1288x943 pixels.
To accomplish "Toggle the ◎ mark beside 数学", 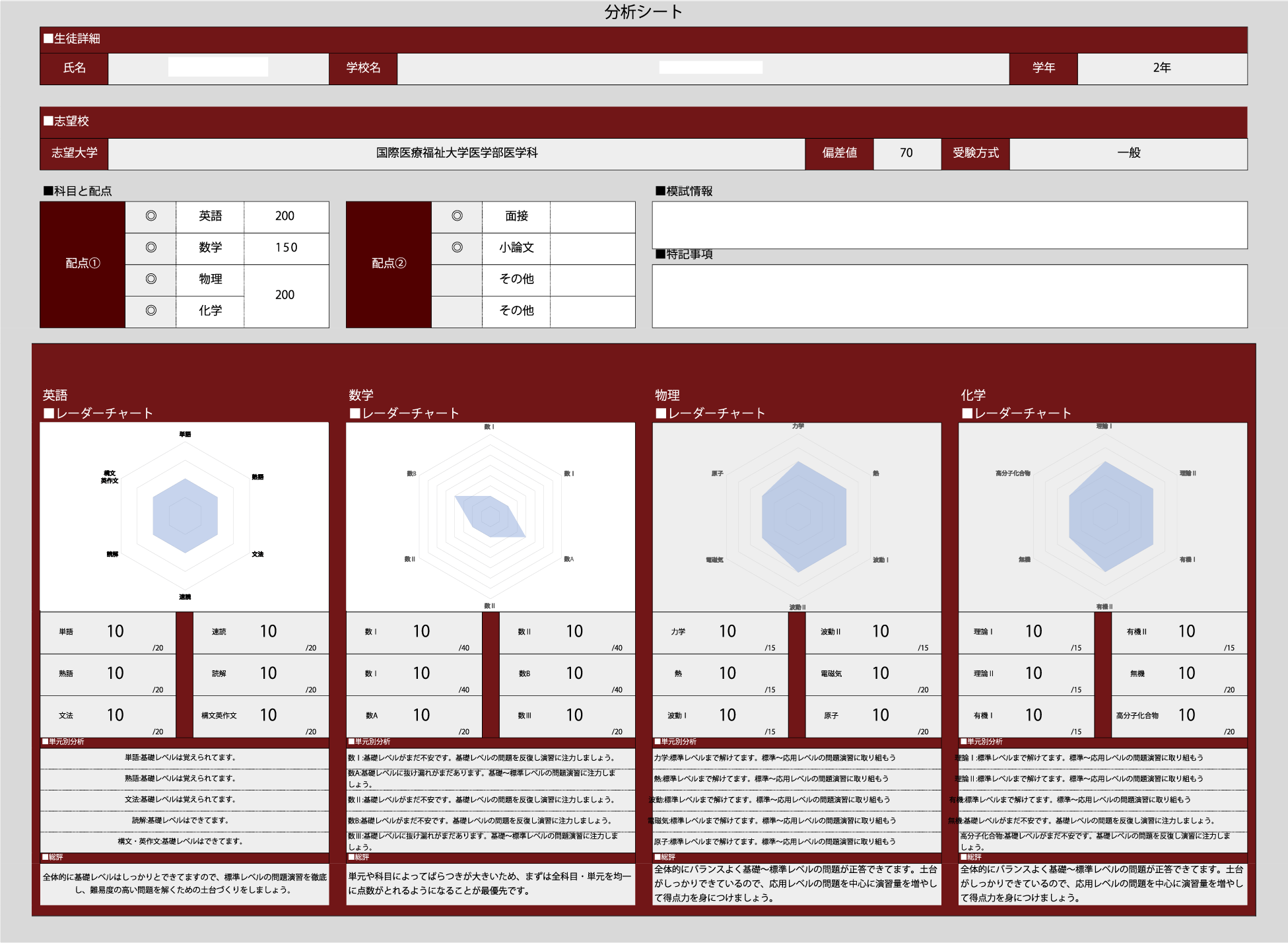I will 151,248.
